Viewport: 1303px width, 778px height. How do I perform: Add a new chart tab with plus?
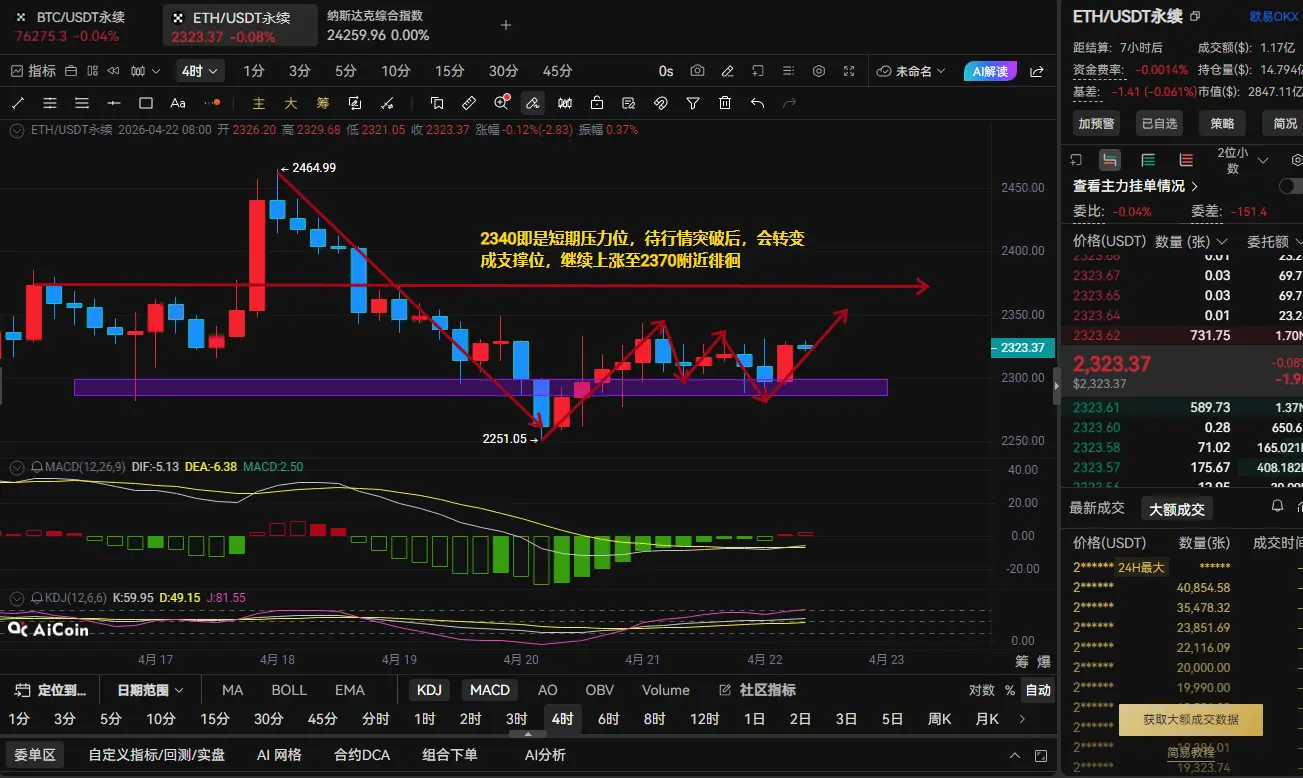506,26
